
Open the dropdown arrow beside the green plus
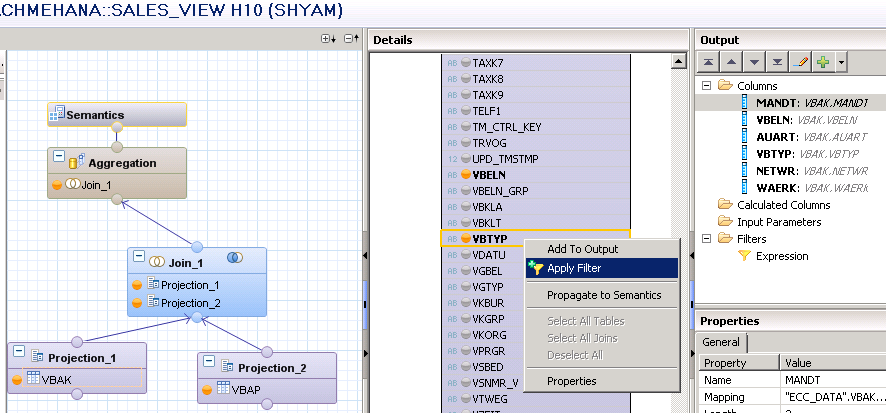(841, 62)
